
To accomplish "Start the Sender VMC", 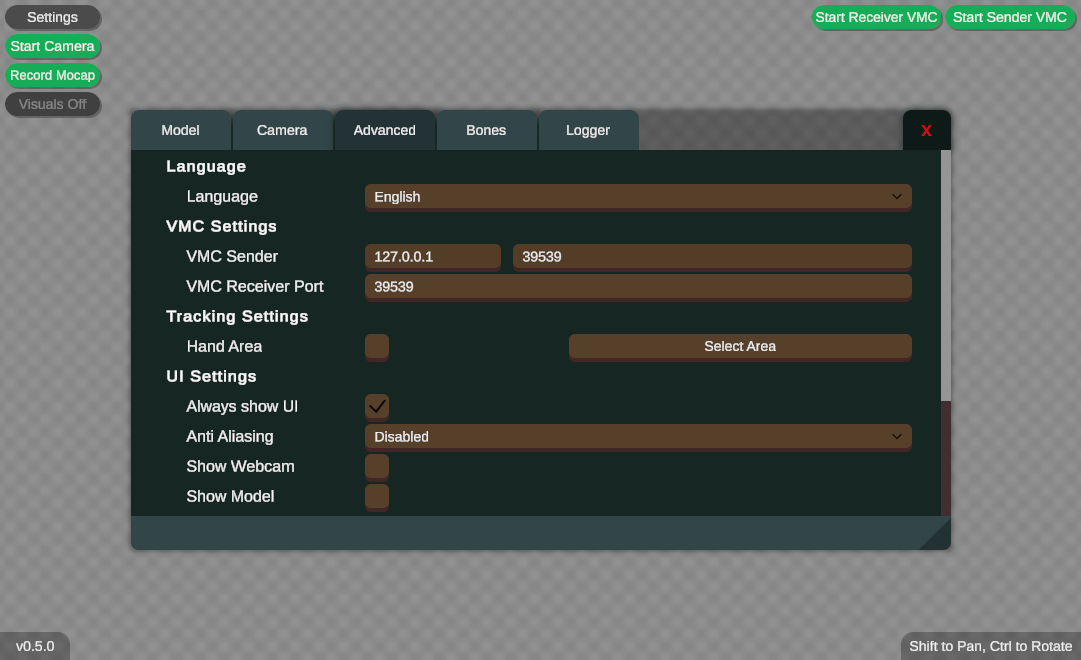I will pos(1009,17).
